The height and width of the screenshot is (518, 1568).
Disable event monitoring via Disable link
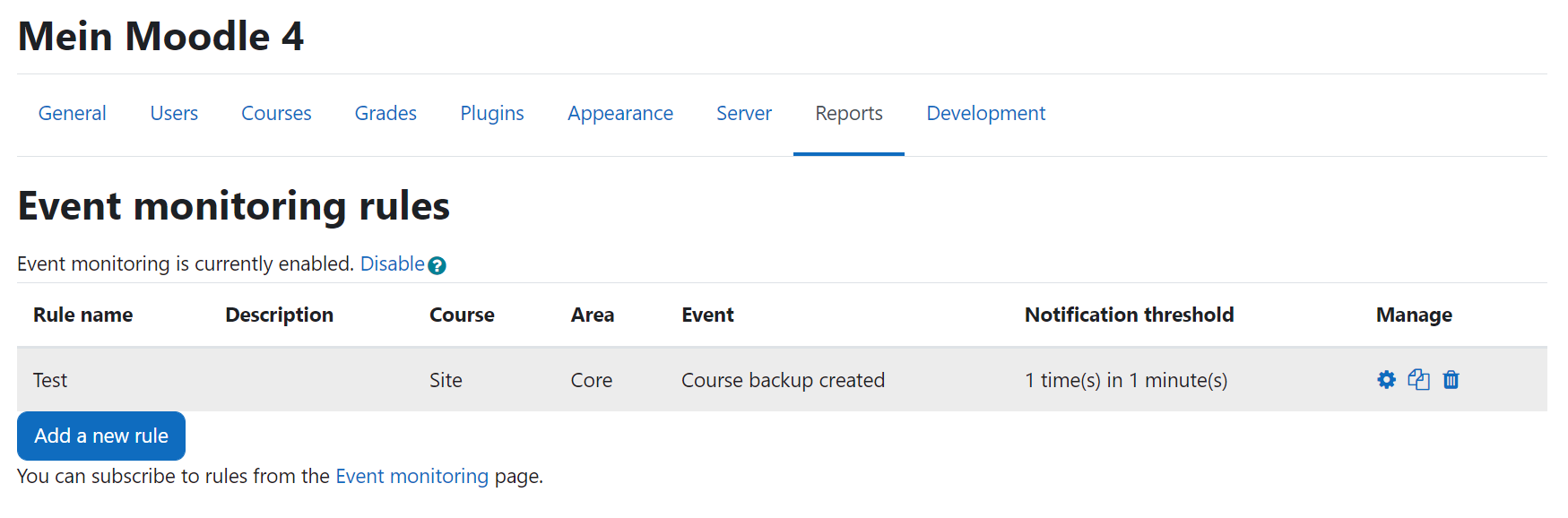point(393,264)
